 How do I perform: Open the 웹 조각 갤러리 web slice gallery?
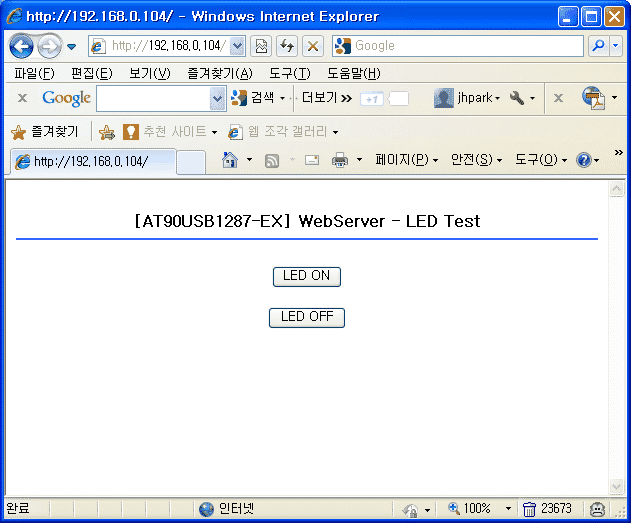click(278, 132)
